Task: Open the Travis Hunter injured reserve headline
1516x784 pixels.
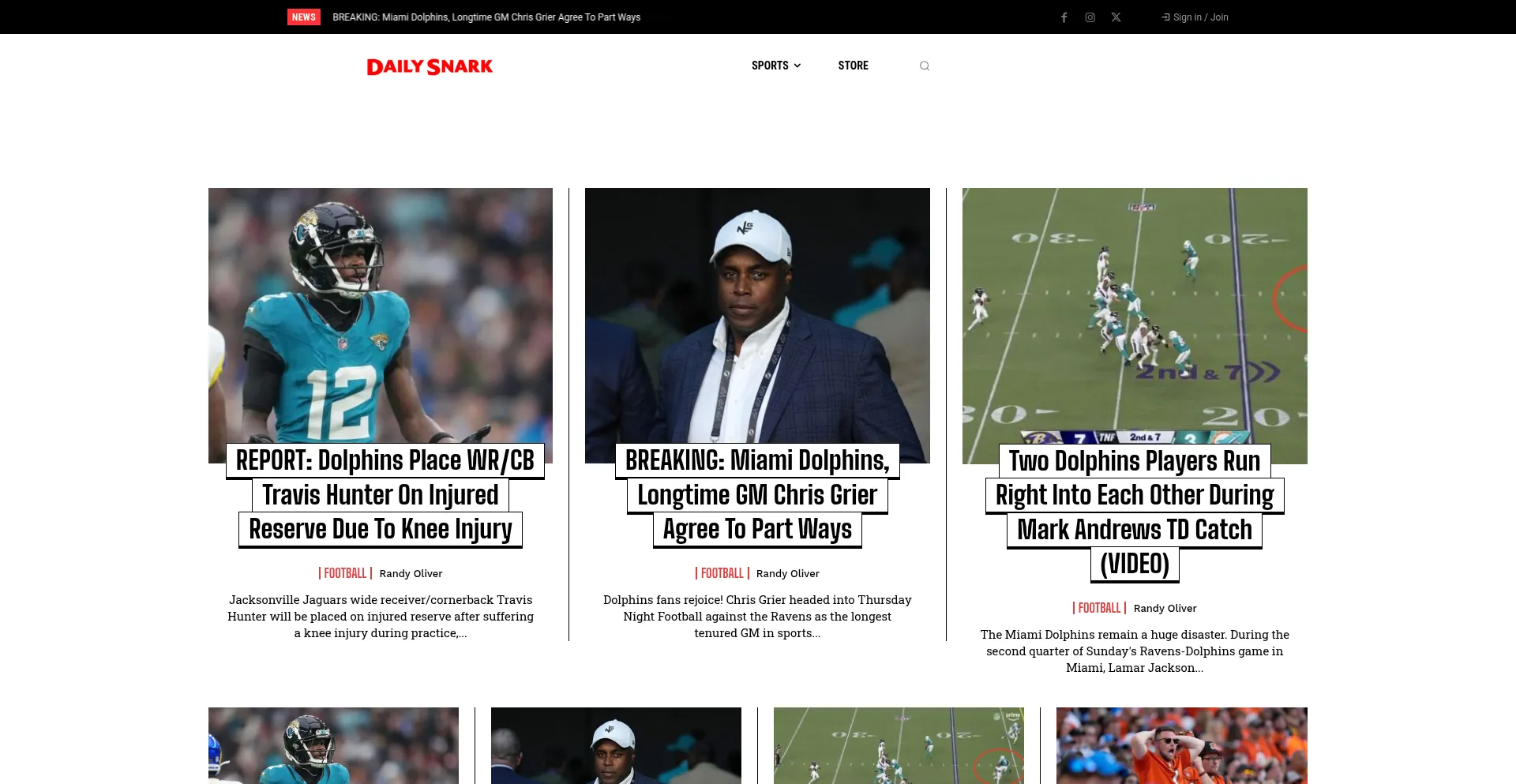Action: pyautogui.click(x=381, y=495)
